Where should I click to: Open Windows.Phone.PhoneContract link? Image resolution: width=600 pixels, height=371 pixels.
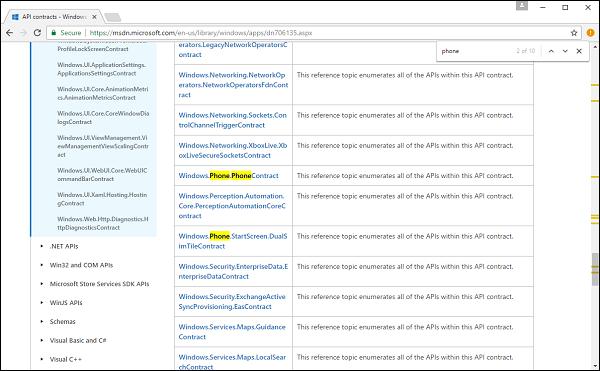[228, 176]
